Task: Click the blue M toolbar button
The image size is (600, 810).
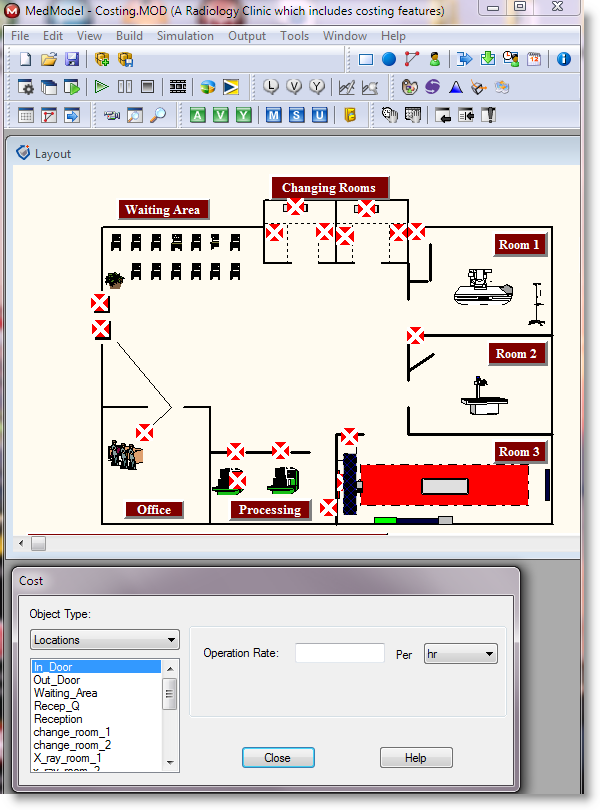Action: (x=274, y=115)
